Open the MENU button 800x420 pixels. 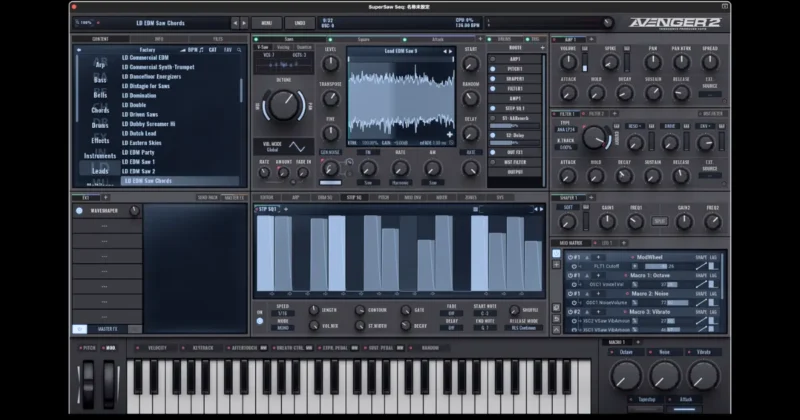(x=266, y=23)
